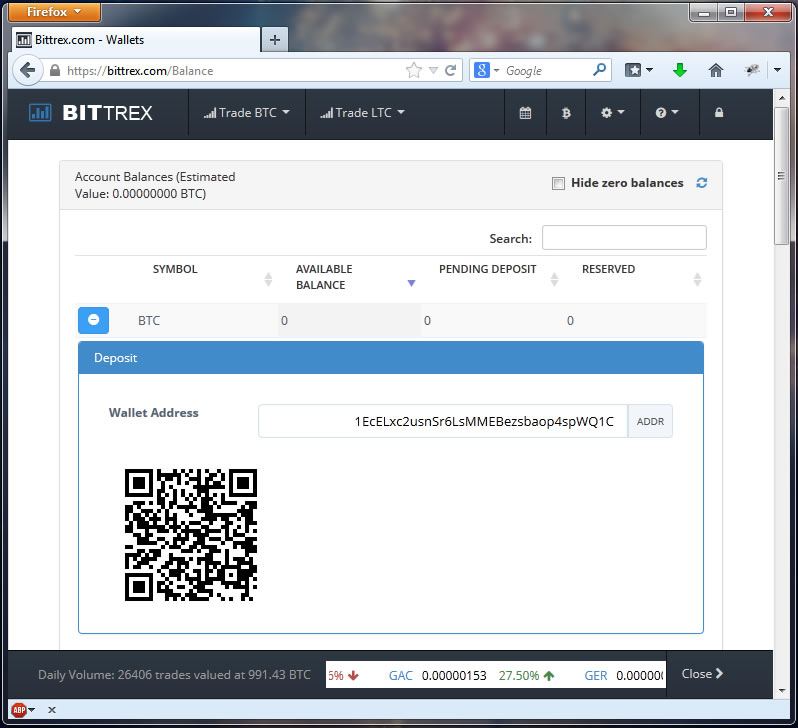Click the BITTREX brand name link
798x728 pixels.
pyautogui.click(x=107, y=113)
